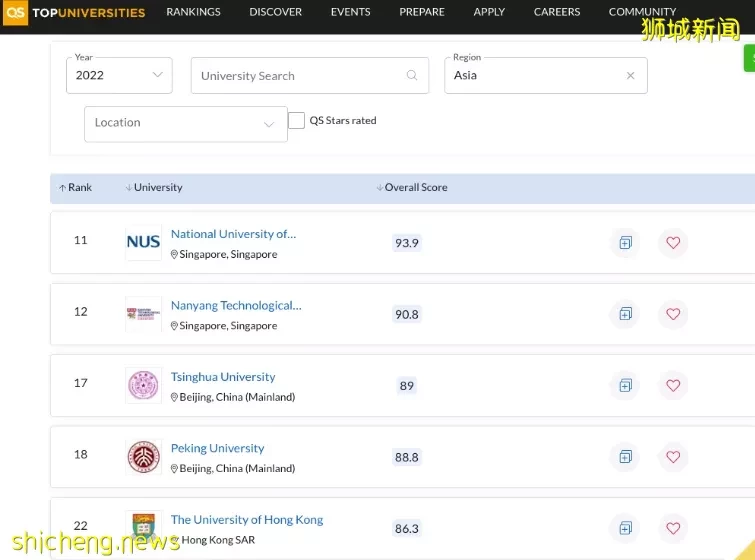The height and width of the screenshot is (560, 755).
Task: Favorite the National University of Singapore row
Action: (x=673, y=243)
